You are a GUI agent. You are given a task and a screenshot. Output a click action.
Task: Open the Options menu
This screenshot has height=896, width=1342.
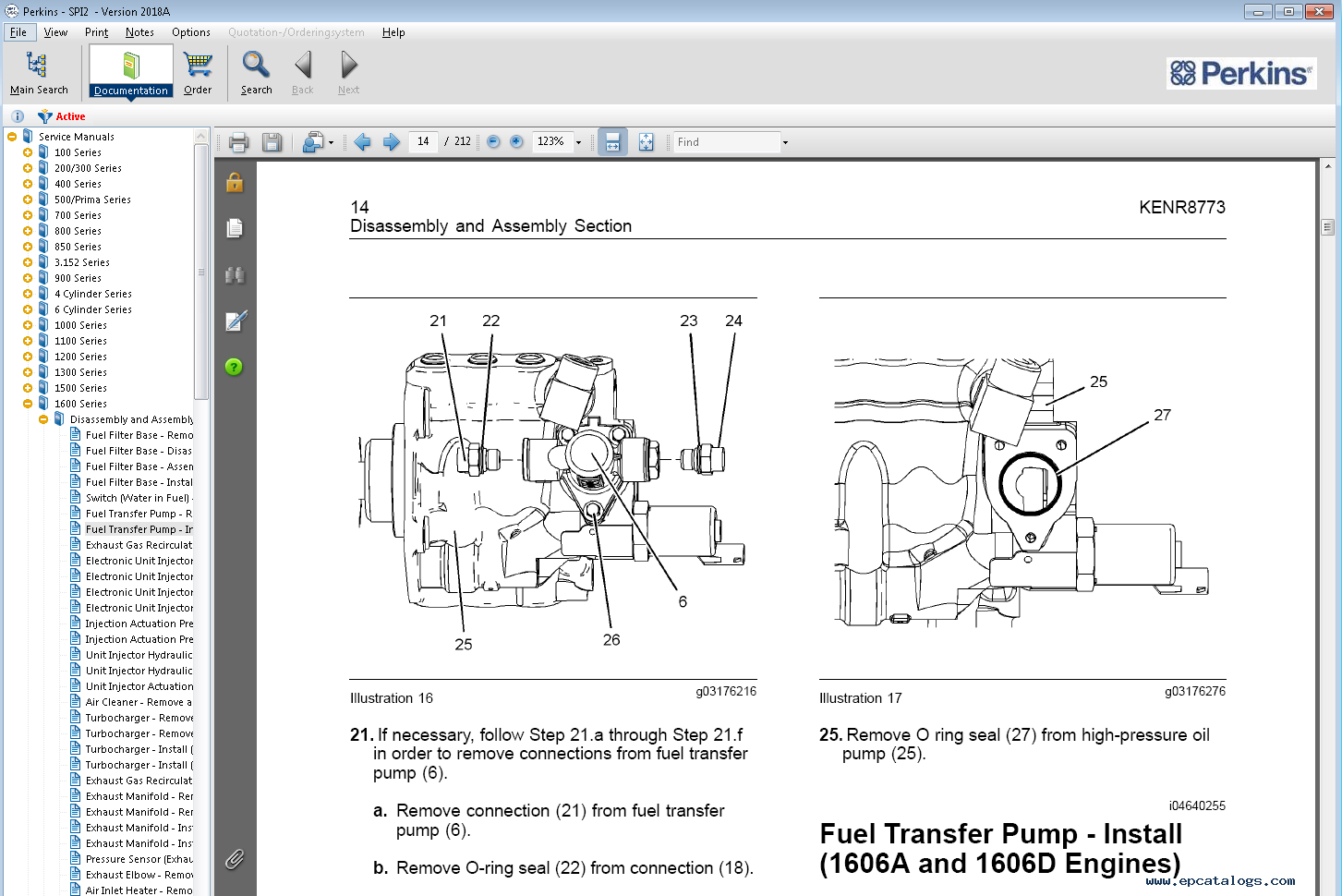click(x=191, y=32)
